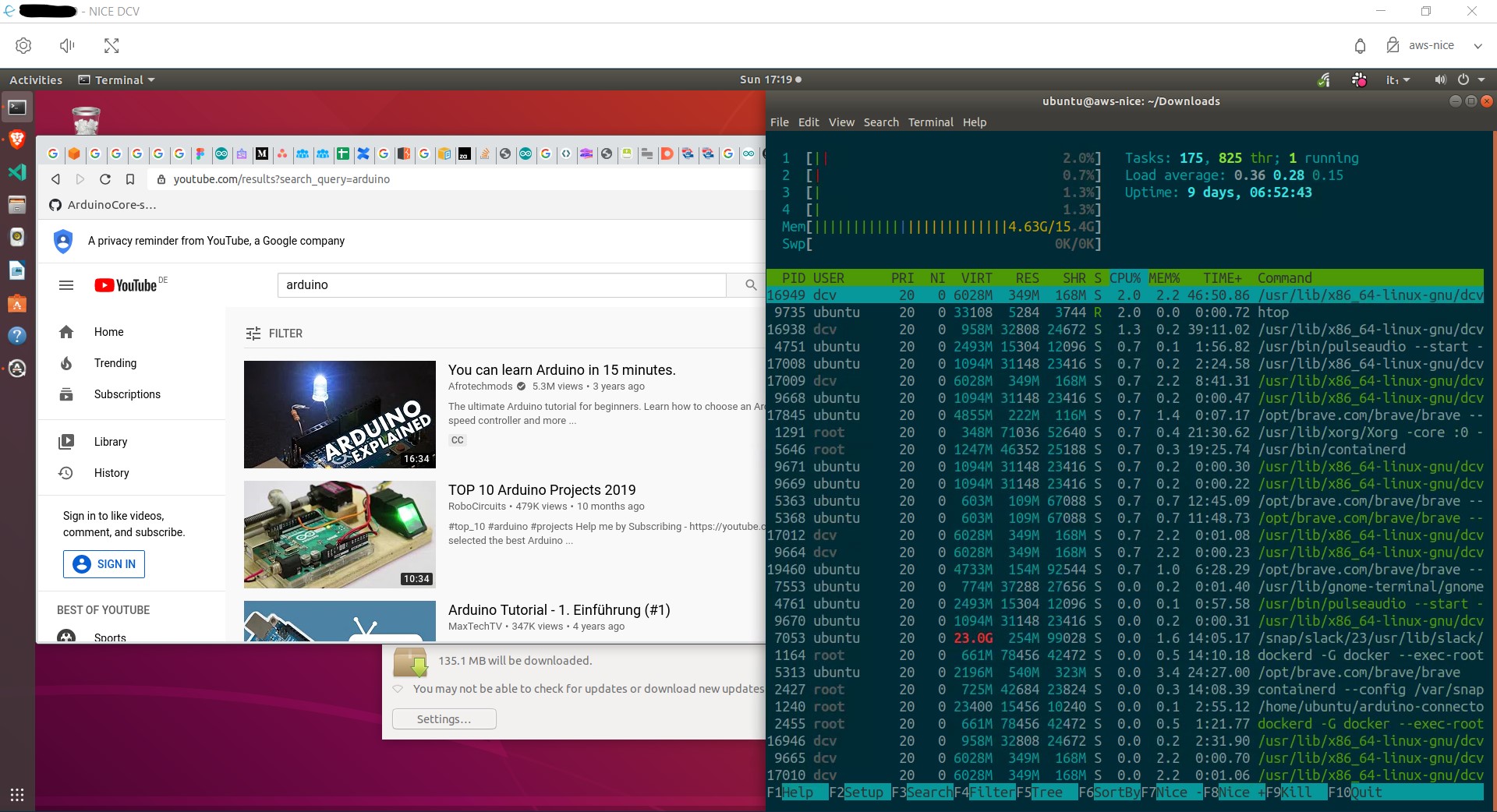Open the clock and calendar panel
Image resolution: width=1497 pixels, height=812 pixels.
(770, 79)
